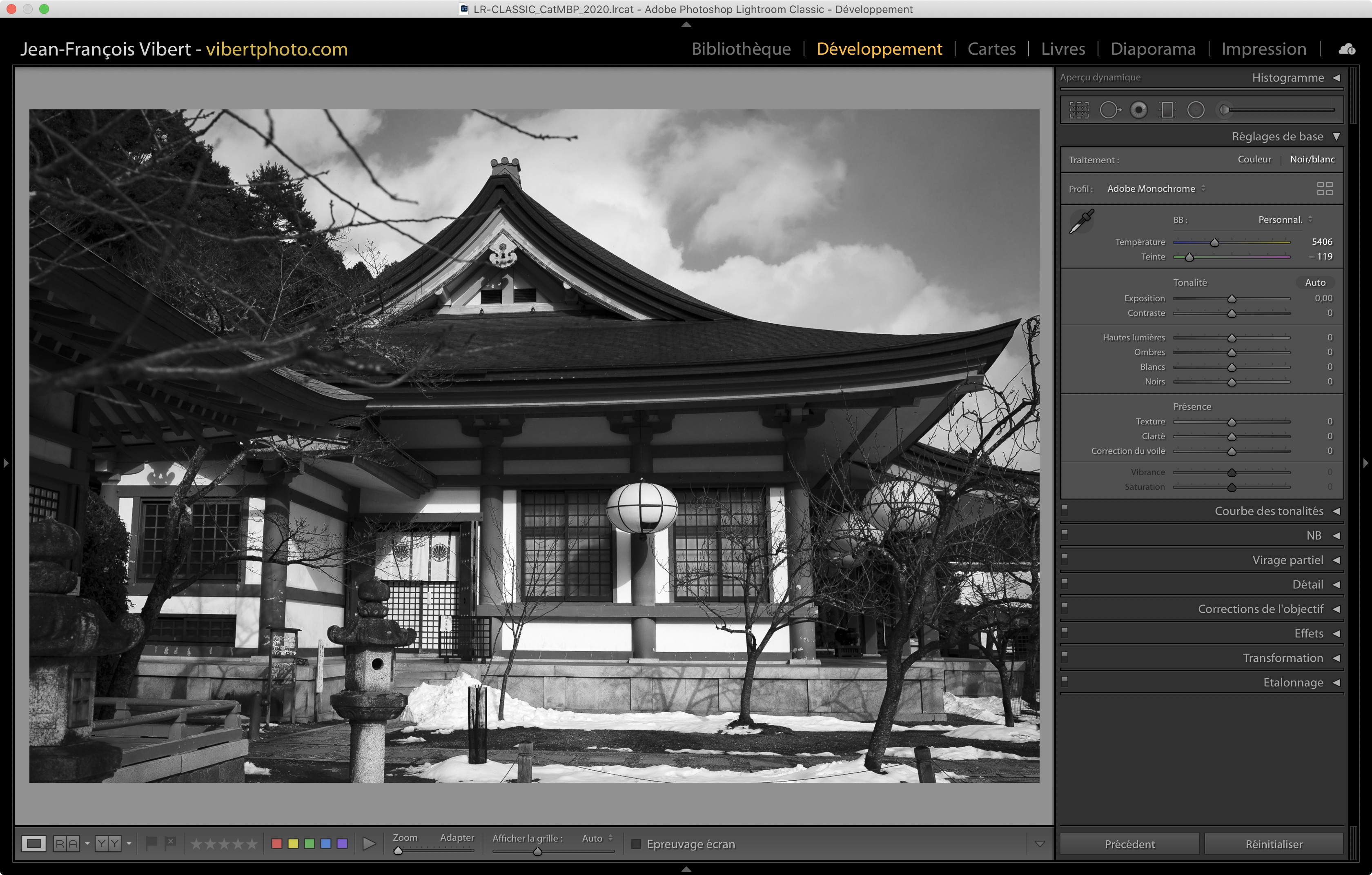Select the radial filter tool
Viewport: 1372px width, 875px height.
(x=1195, y=110)
